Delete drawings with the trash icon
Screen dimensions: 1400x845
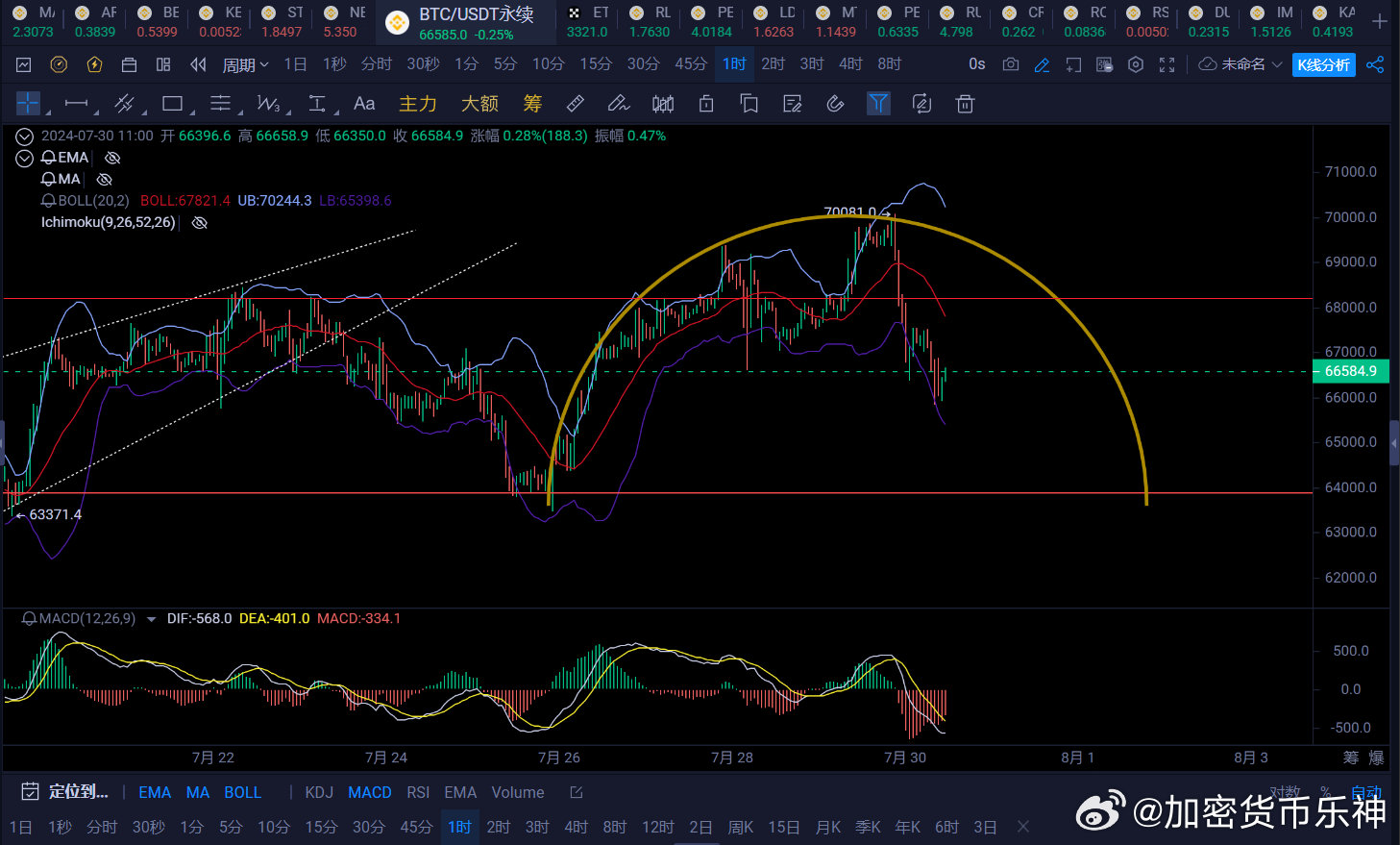(x=966, y=104)
